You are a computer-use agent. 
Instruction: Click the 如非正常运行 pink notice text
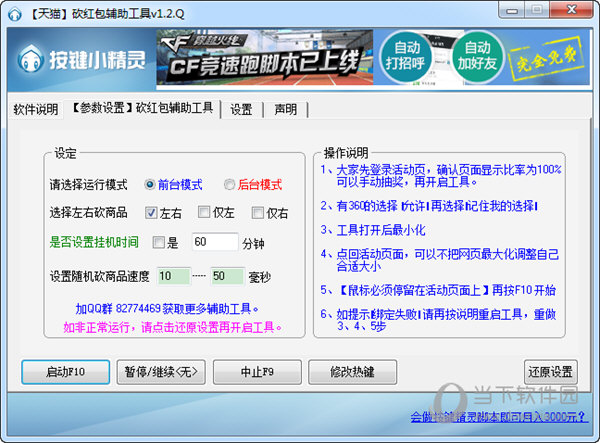(173, 327)
